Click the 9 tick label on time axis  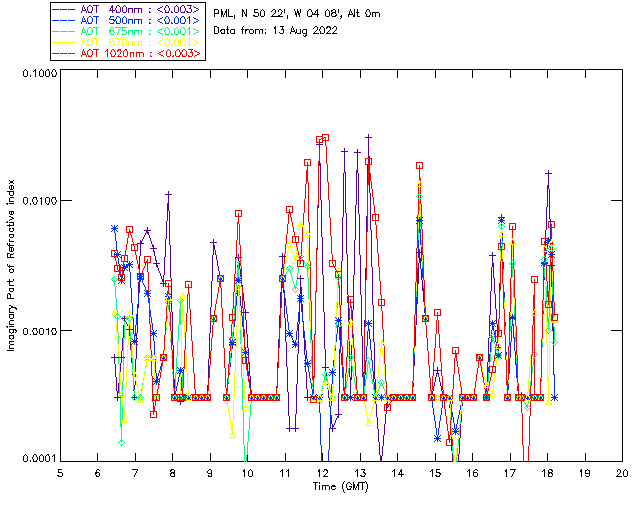tap(210, 472)
